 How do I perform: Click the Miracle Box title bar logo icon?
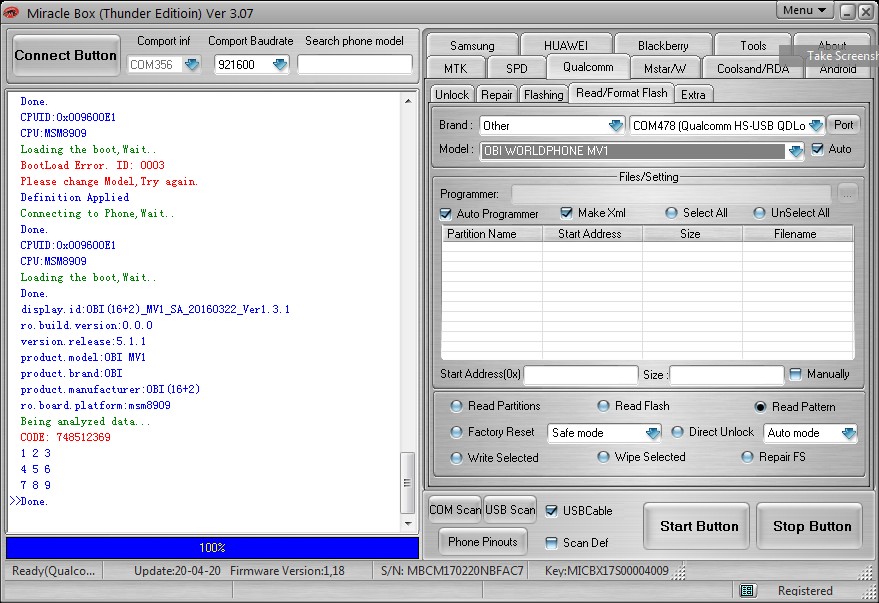[11, 12]
